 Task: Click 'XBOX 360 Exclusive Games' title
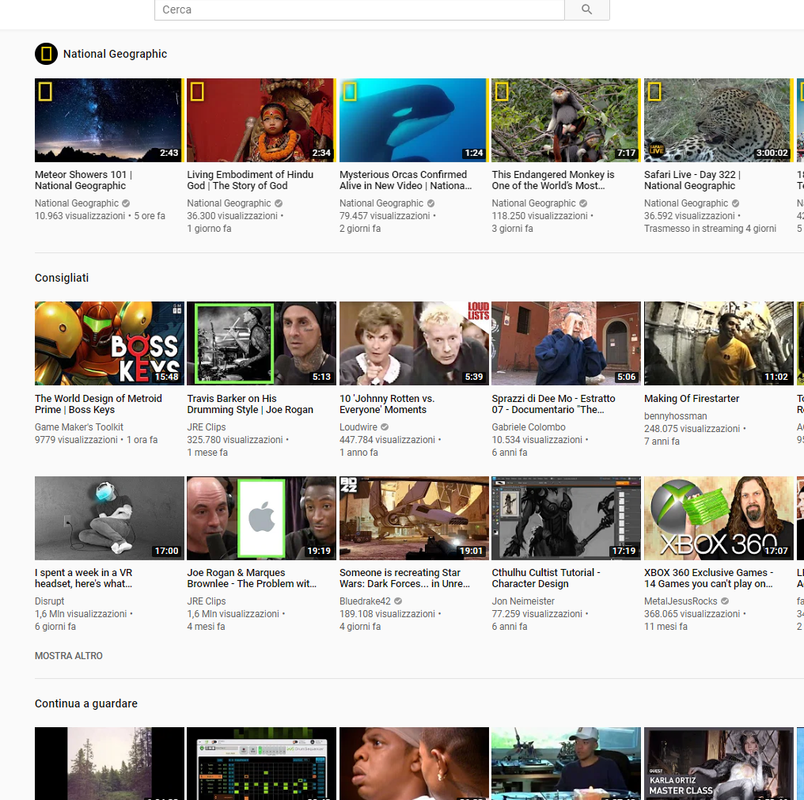(709, 578)
